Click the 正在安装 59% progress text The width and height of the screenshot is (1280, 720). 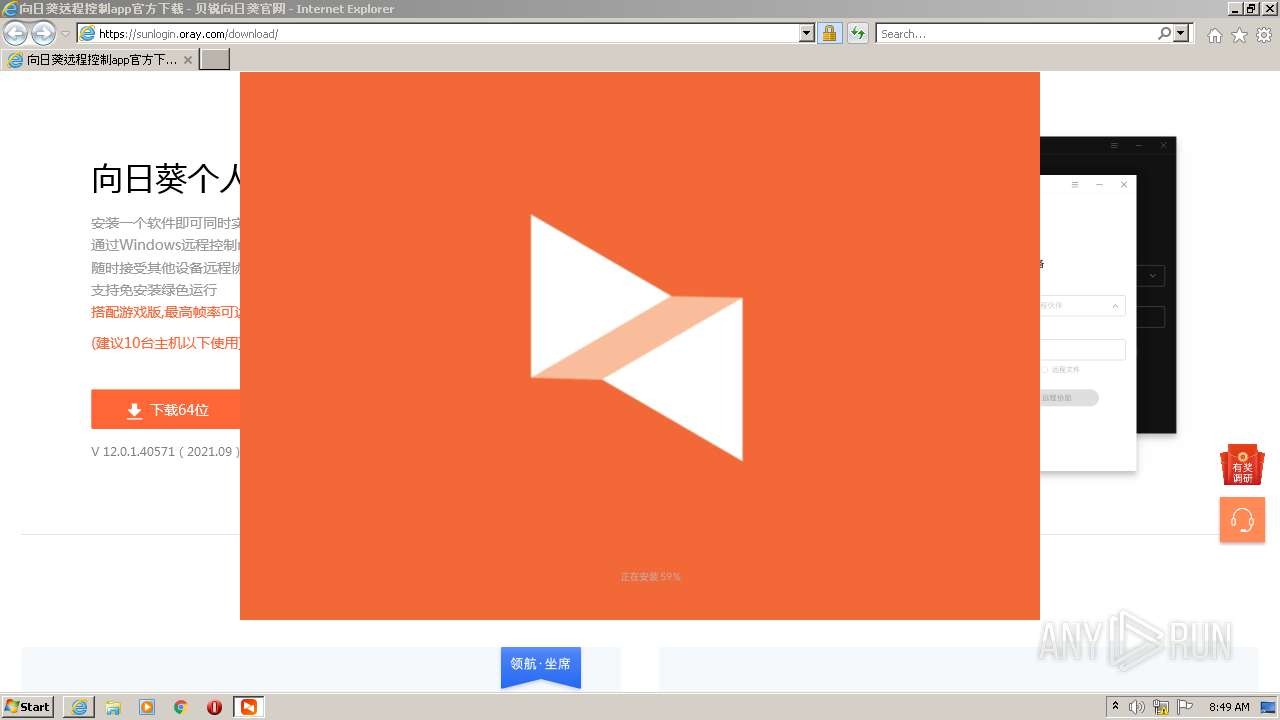click(x=650, y=577)
